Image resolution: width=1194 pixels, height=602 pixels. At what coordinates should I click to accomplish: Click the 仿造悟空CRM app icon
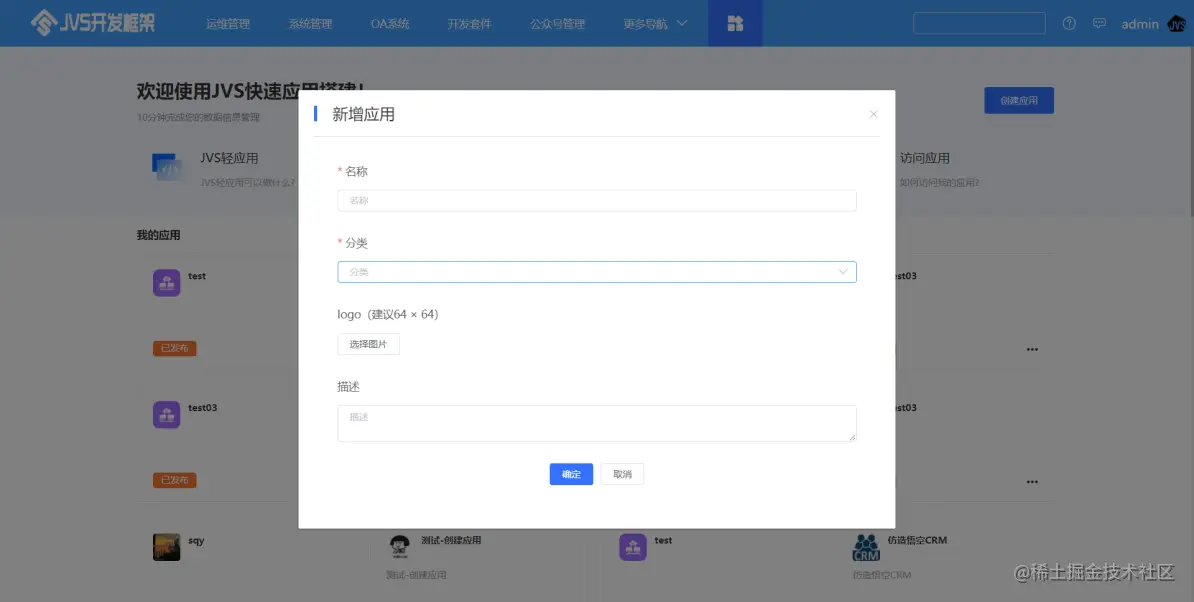(x=866, y=546)
